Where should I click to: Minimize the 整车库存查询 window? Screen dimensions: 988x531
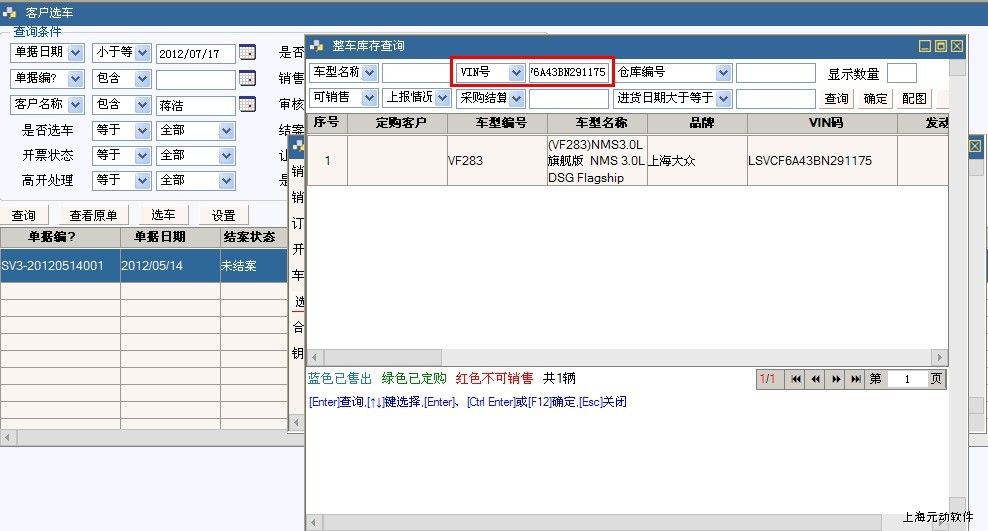click(x=926, y=46)
